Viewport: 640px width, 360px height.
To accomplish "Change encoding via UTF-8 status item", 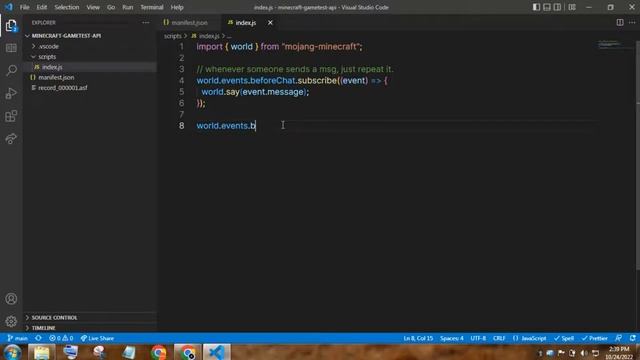I will click(478, 338).
